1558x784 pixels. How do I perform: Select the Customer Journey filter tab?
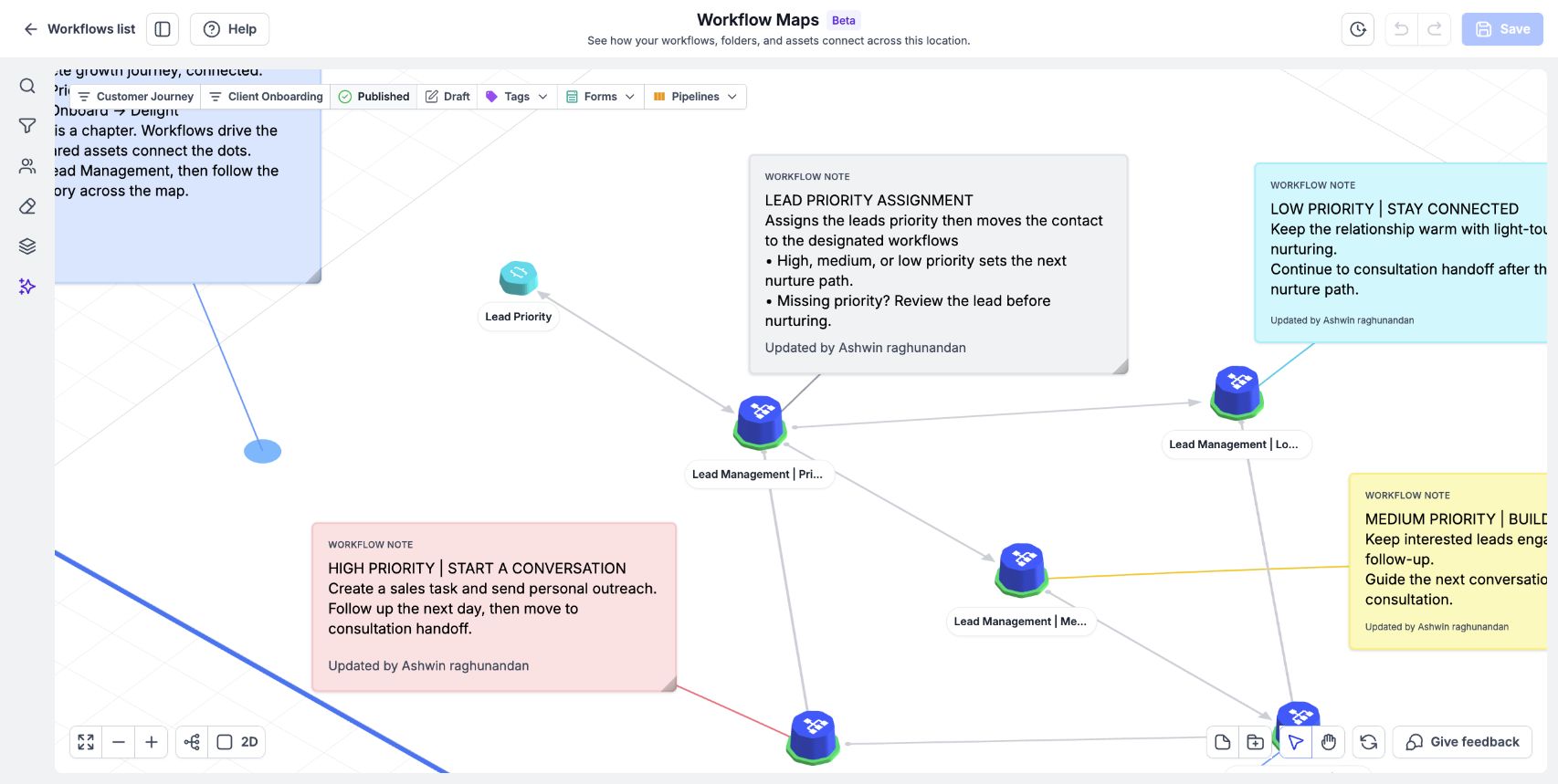coord(135,97)
